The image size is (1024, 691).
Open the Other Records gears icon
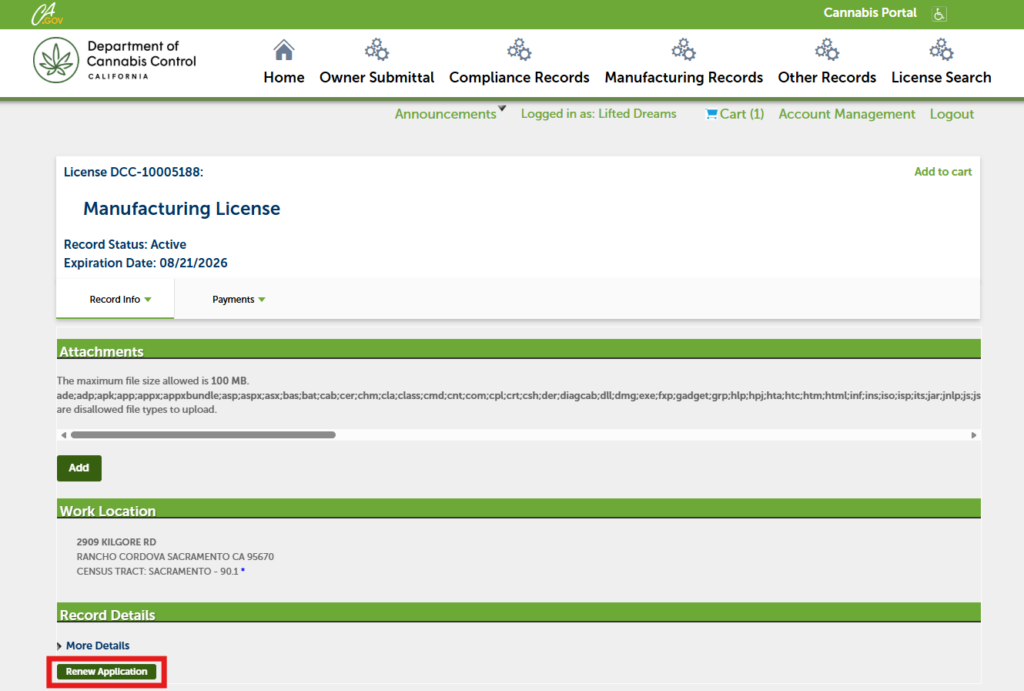(x=827, y=50)
